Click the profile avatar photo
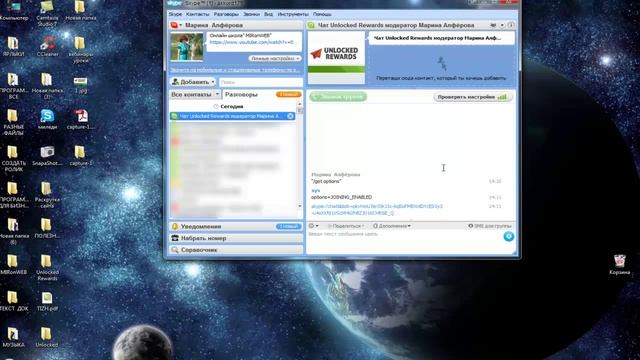The width and height of the screenshot is (640, 360). coord(187,47)
